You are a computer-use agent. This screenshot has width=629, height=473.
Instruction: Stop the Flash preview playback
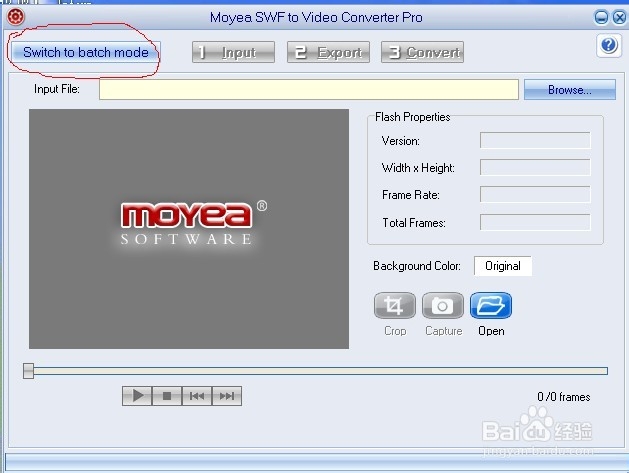[167, 396]
